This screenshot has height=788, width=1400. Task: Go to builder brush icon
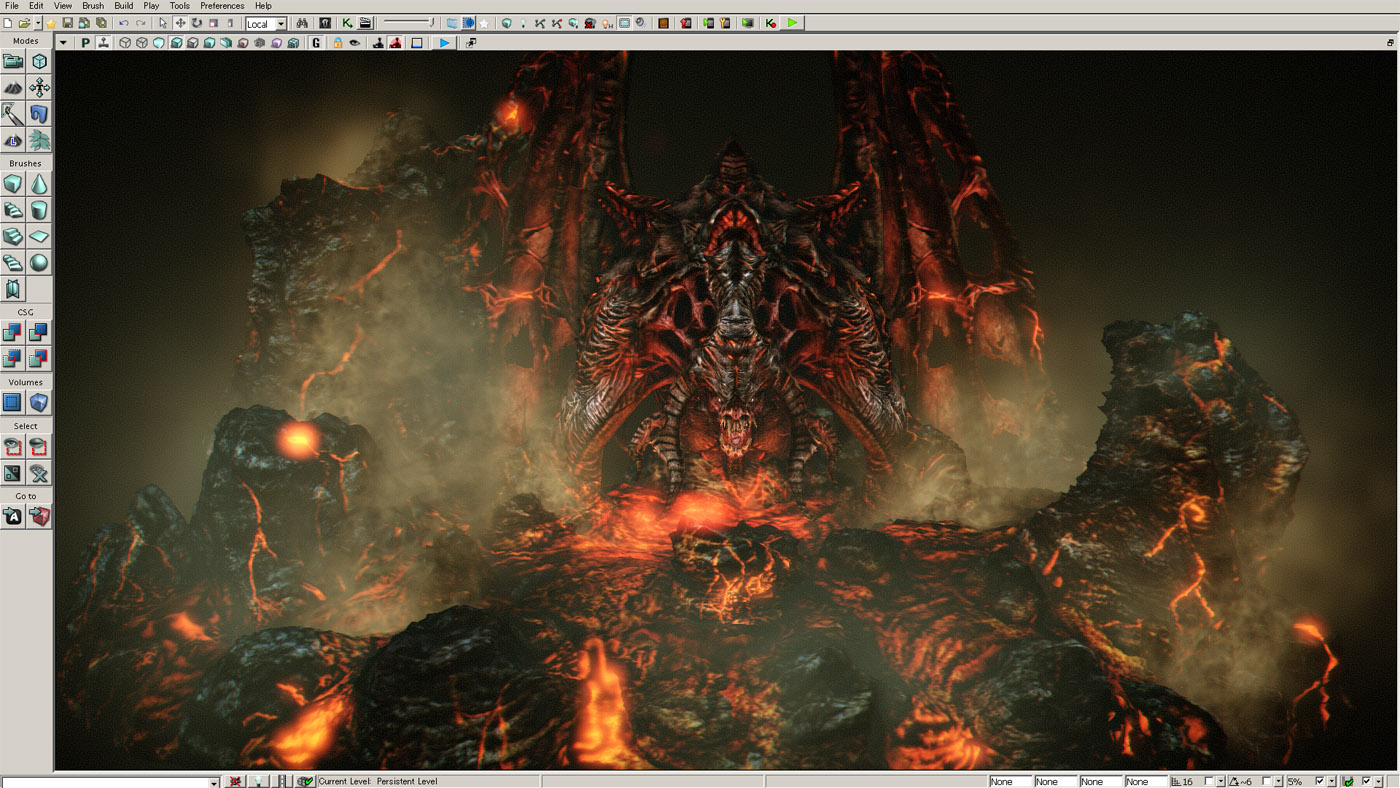click(39, 516)
